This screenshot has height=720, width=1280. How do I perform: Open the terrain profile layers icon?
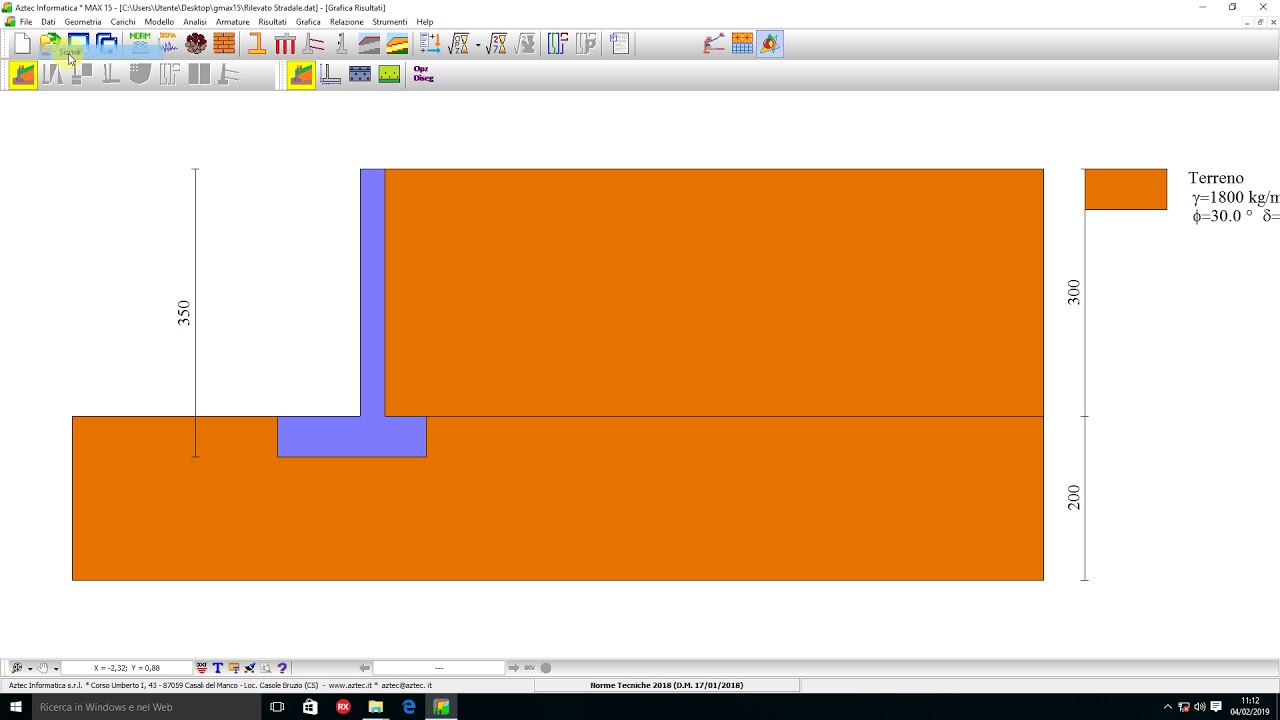pyautogui.click(x=370, y=44)
